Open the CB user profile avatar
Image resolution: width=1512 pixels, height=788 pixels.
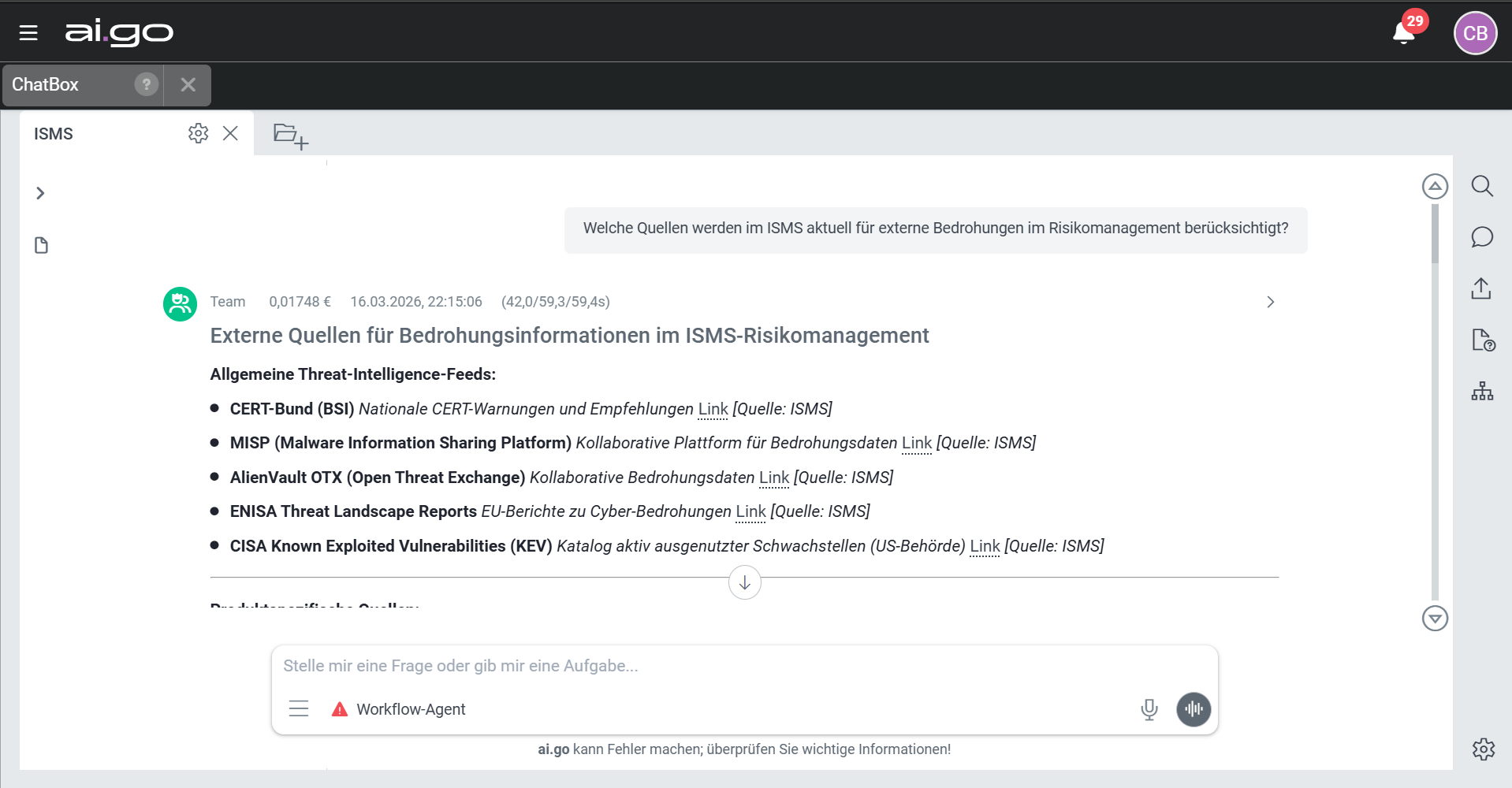pyautogui.click(x=1474, y=33)
